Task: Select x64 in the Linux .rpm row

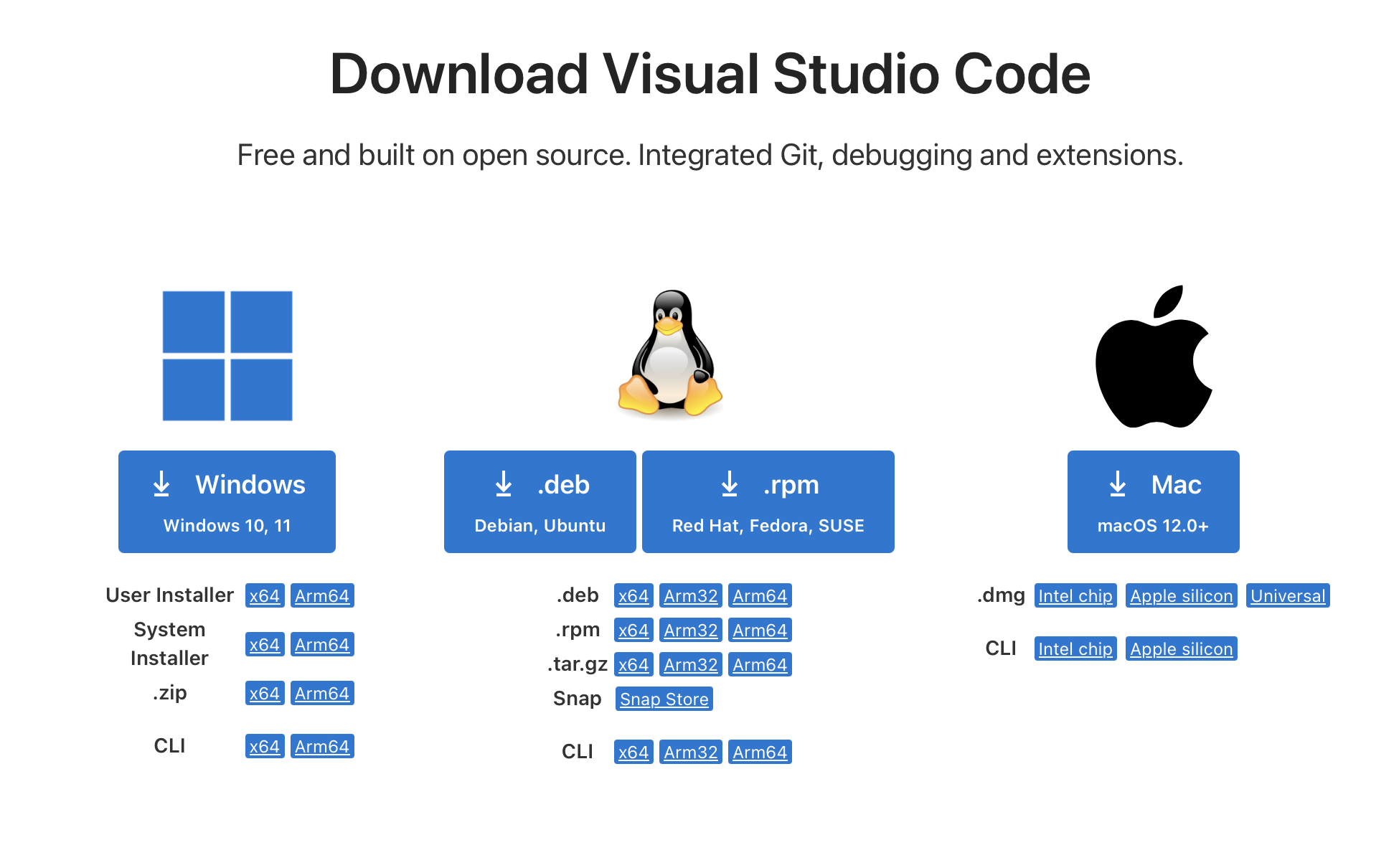Action: 633,630
